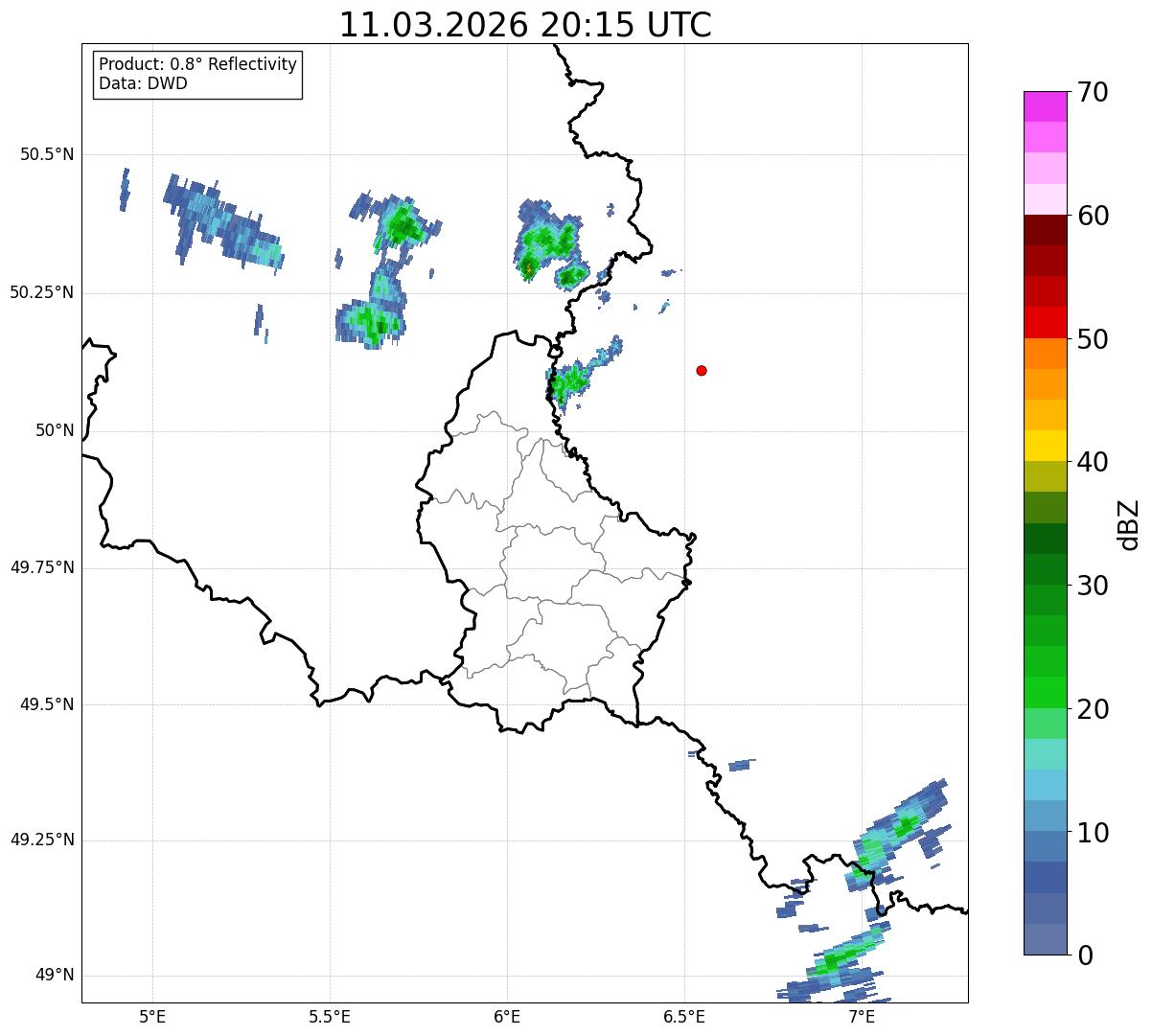
Task: Click the Product: 0.8° Reflectivity label
Action: (197, 64)
